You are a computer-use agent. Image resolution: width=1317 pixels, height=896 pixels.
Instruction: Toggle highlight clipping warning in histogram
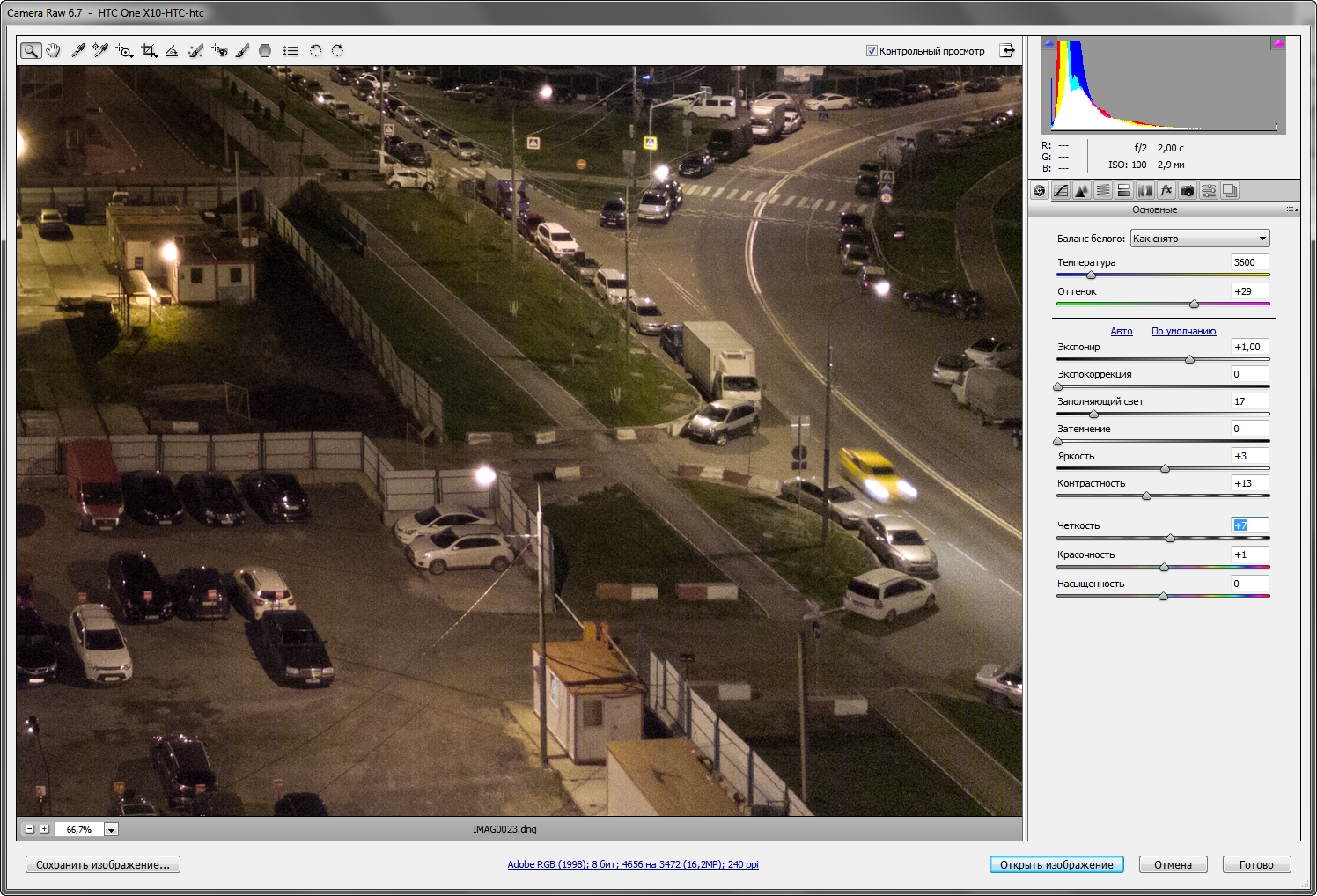point(1278,42)
